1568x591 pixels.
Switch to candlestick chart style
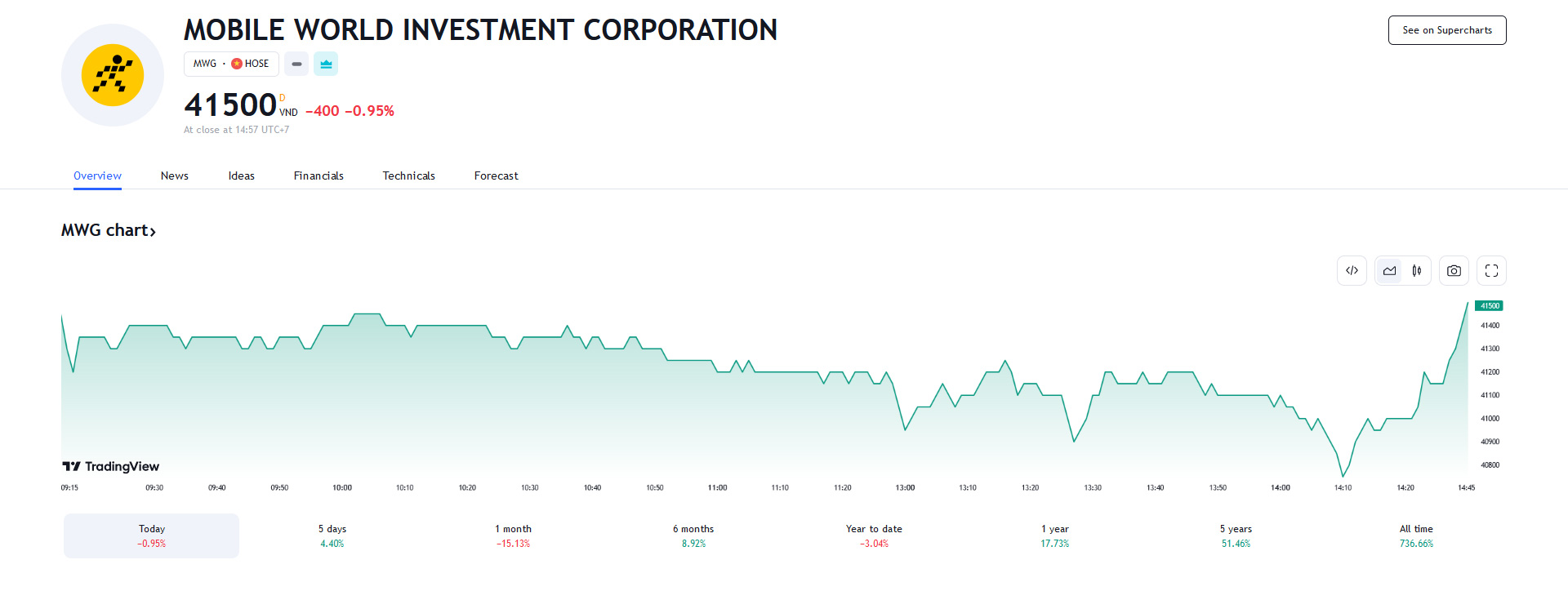point(1417,271)
